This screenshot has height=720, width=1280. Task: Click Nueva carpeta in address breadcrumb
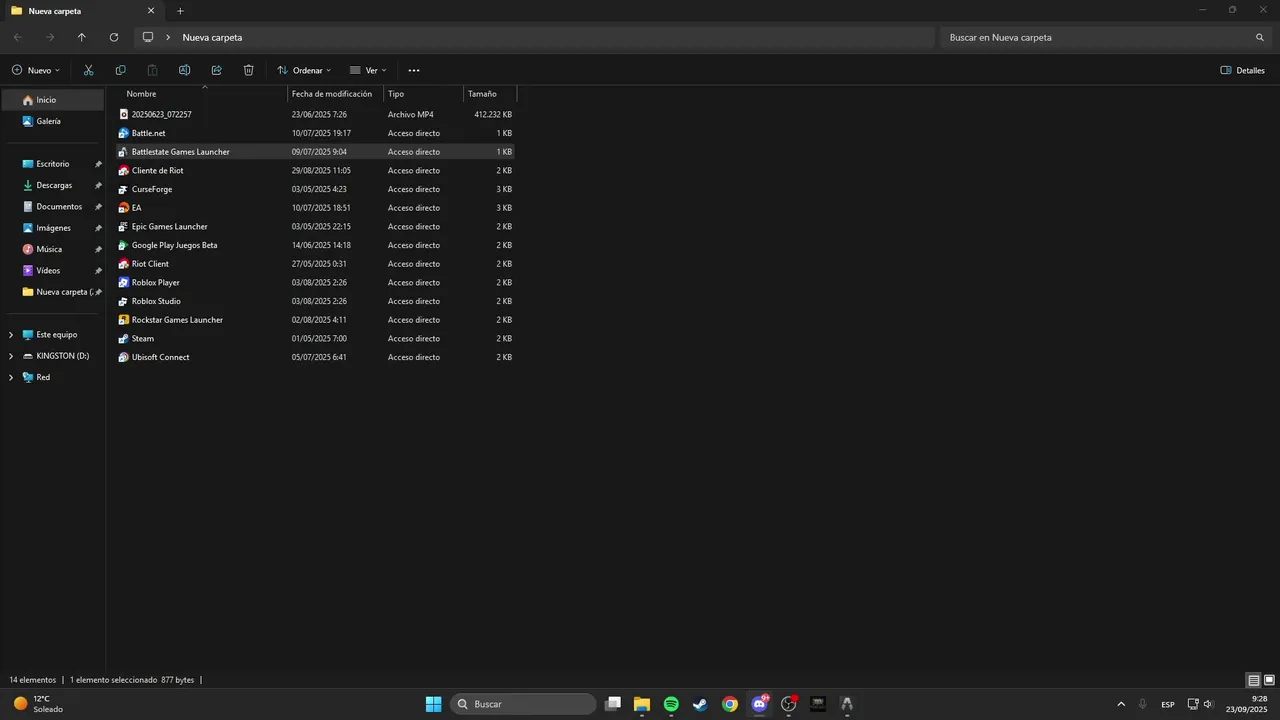click(212, 37)
